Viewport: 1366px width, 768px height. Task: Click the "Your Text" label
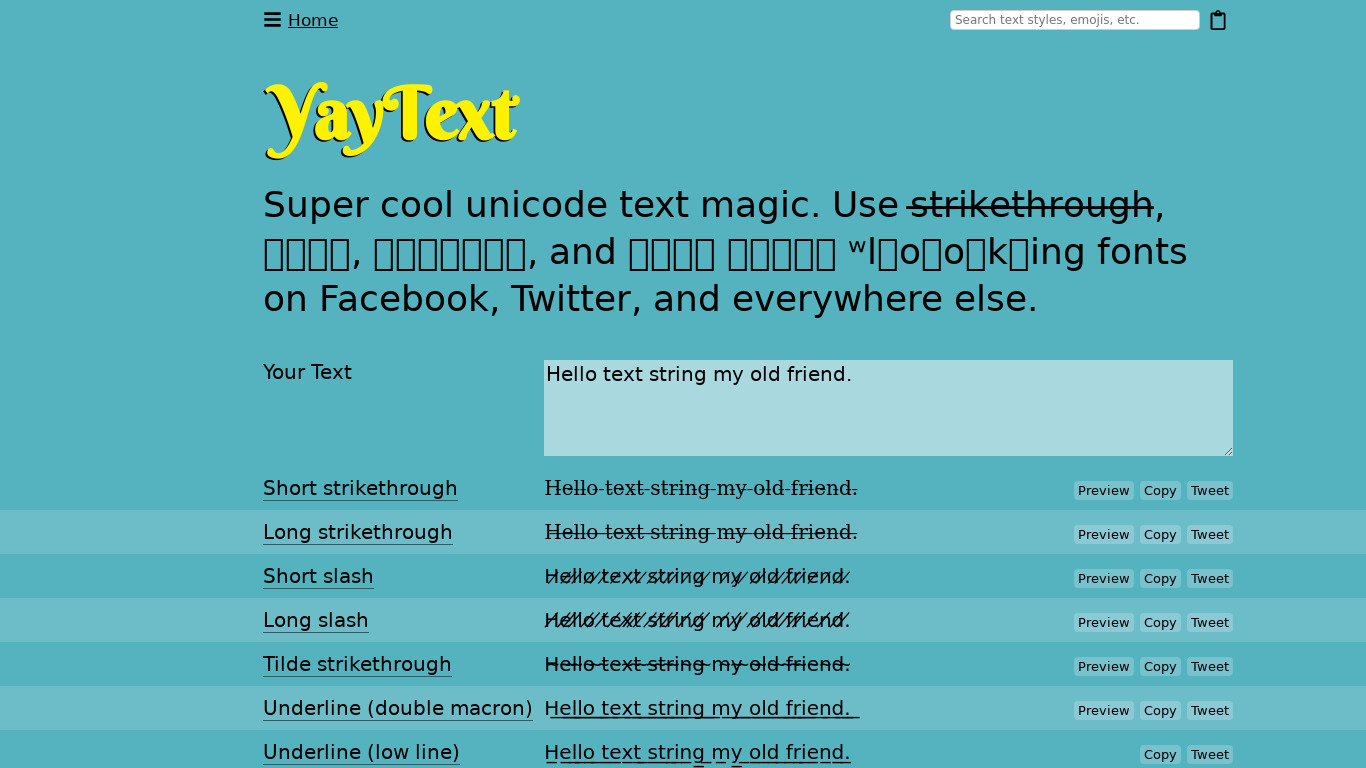tap(307, 372)
